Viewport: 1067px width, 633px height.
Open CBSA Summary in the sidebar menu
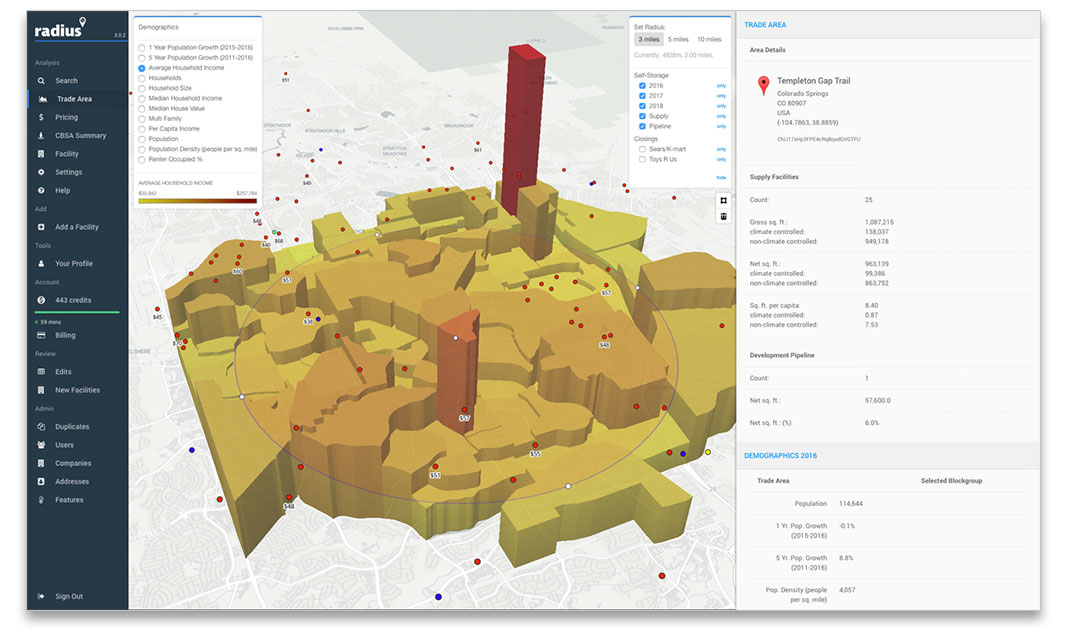[80, 136]
